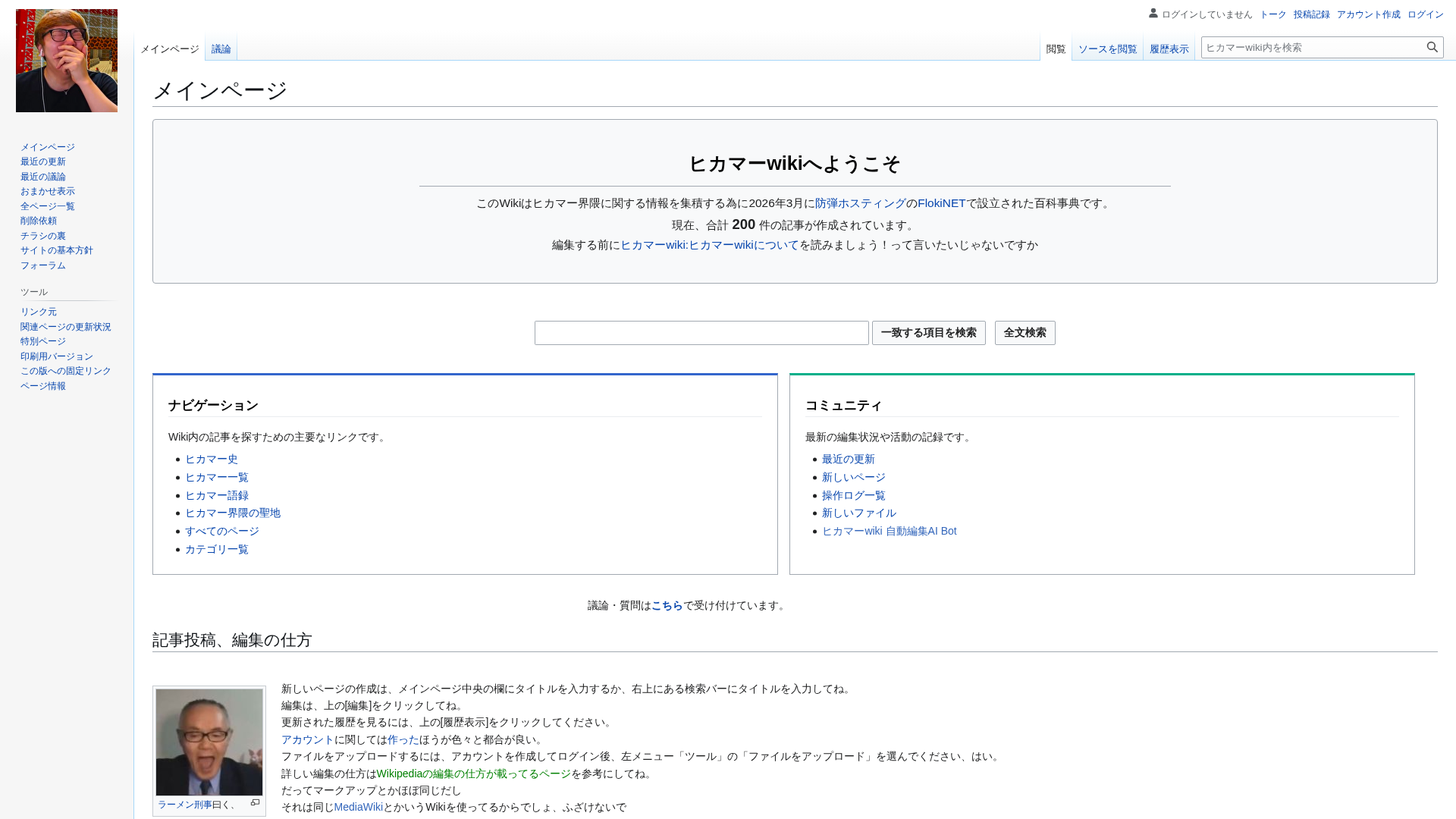The image size is (1456, 819).
Task: Click 関連ページの更新状況 link
Action: 66,327
